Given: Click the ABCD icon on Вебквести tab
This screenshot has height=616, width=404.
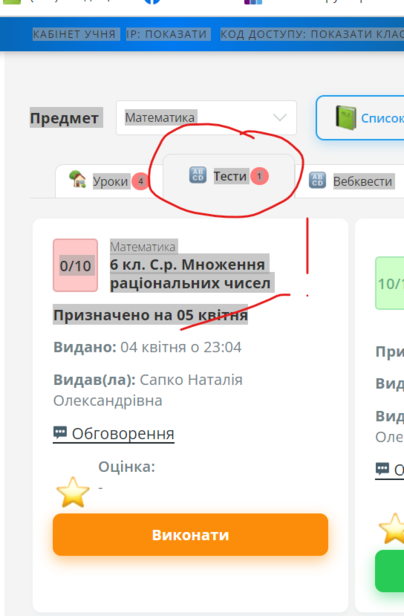Looking at the screenshot, I should [317, 180].
